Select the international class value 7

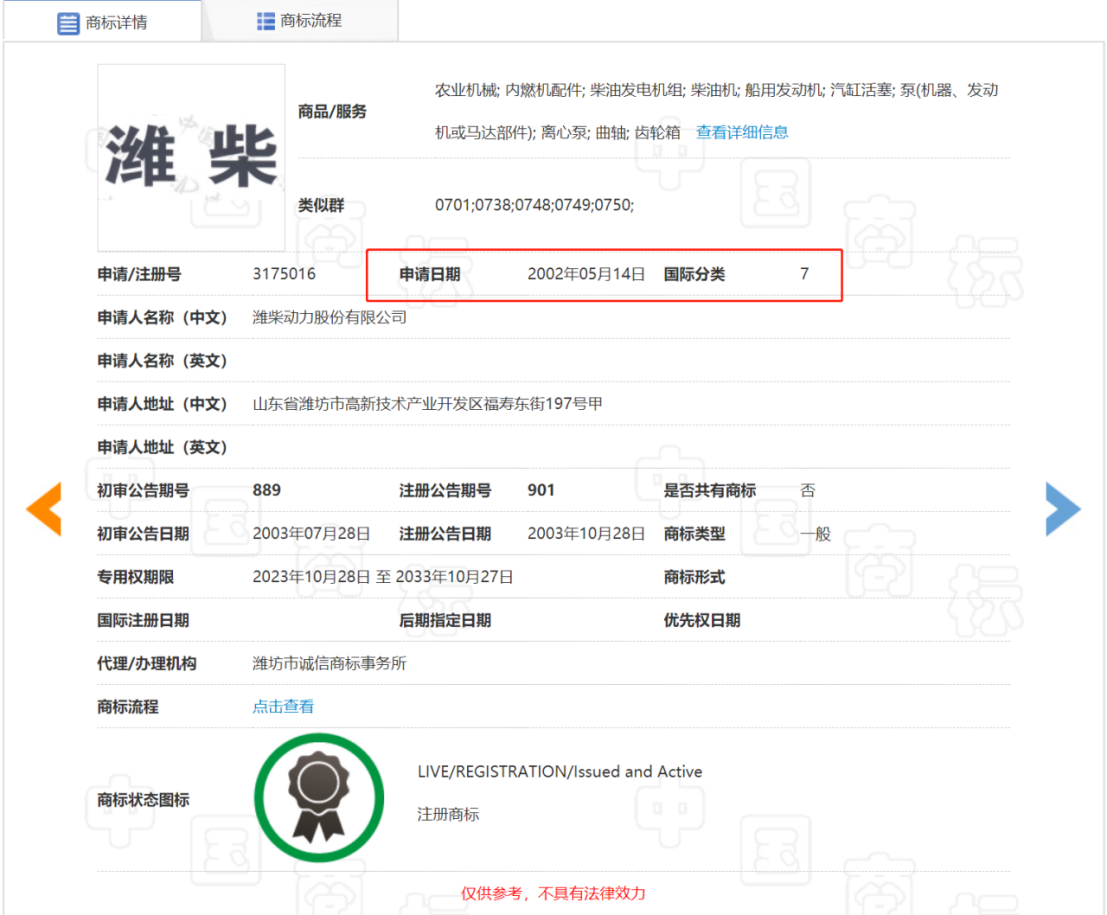point(804,274)
